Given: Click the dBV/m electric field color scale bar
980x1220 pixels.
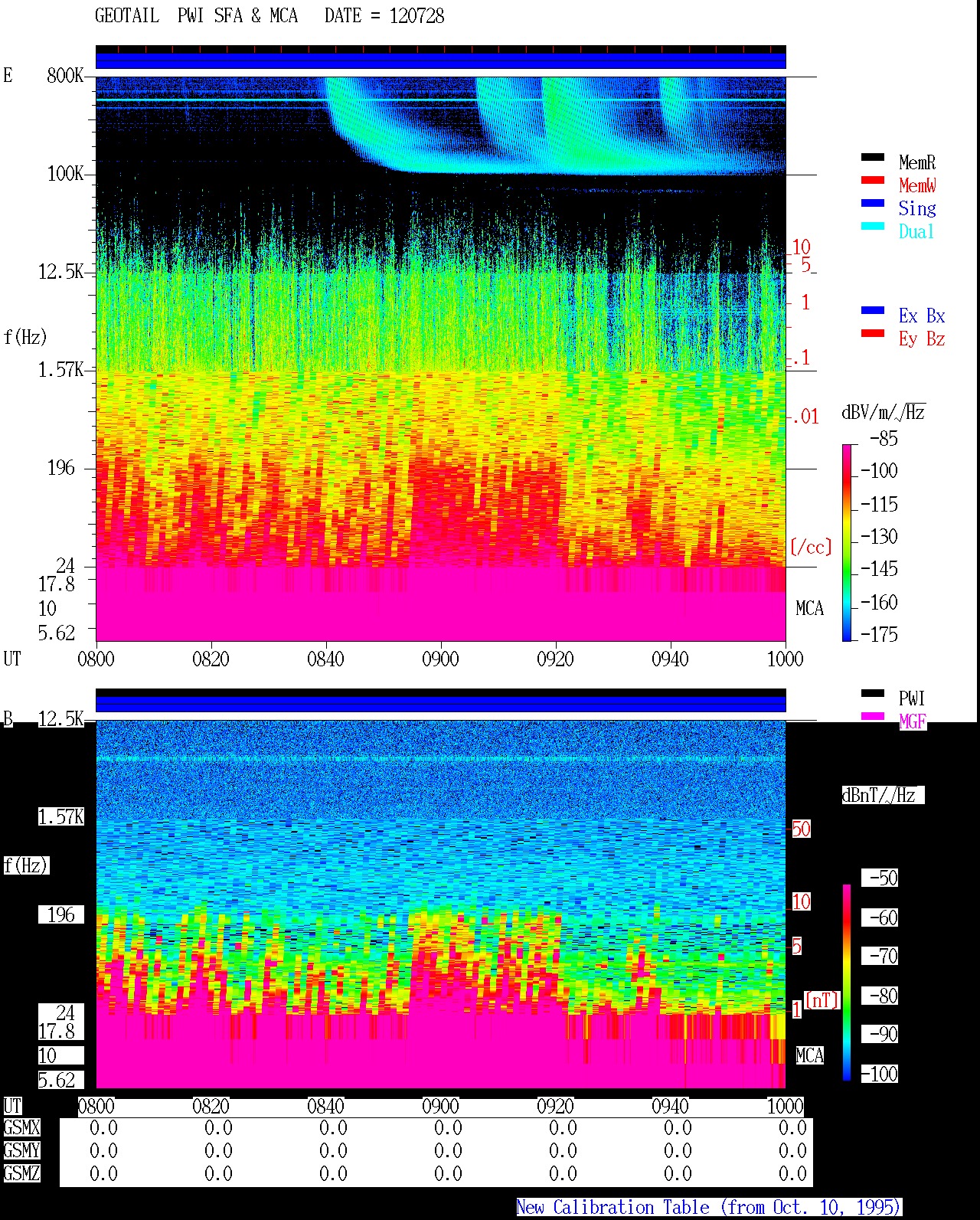Looking at the screenshot, I should tap(847, 542).
